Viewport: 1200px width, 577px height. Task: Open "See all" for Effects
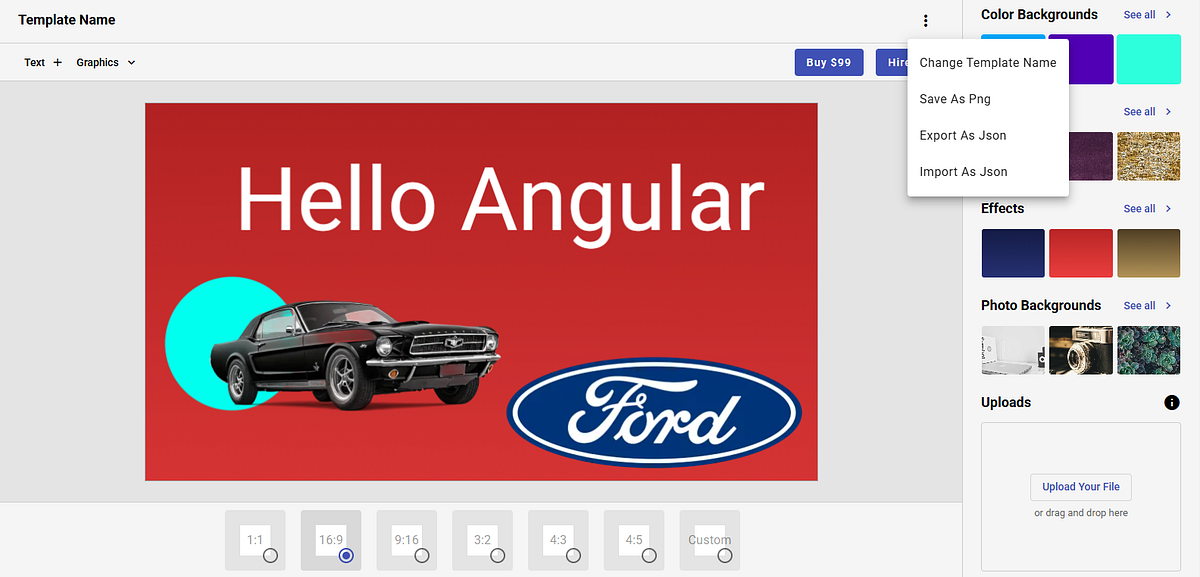point(1140,208)
